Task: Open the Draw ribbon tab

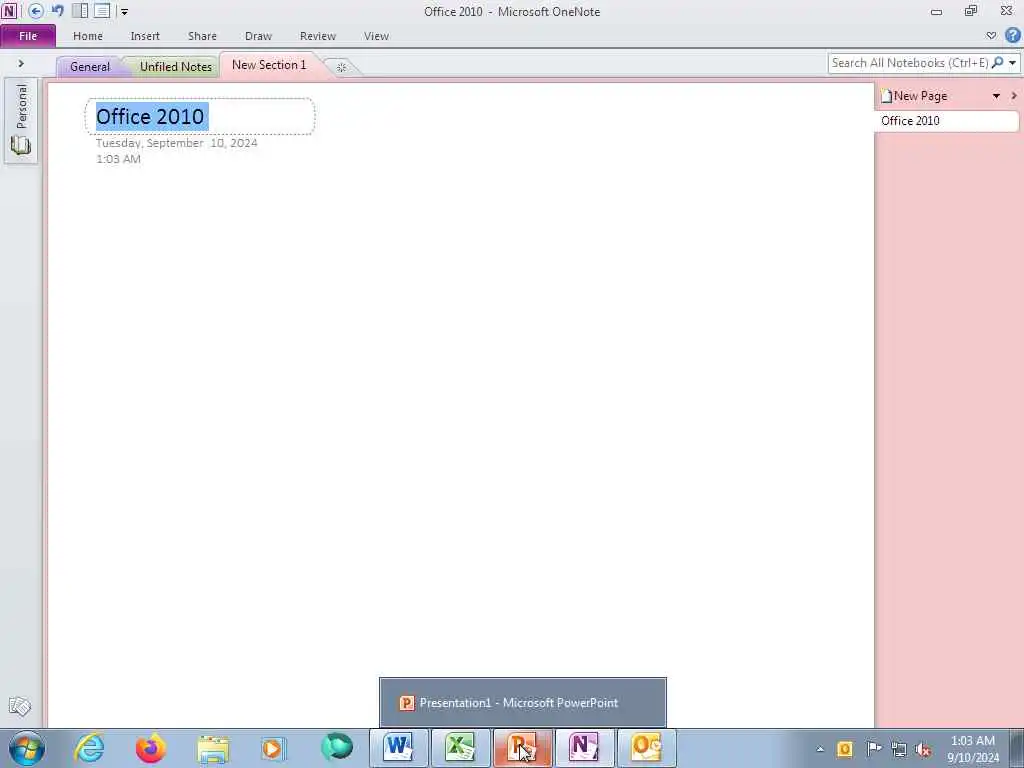Action: 258,36
